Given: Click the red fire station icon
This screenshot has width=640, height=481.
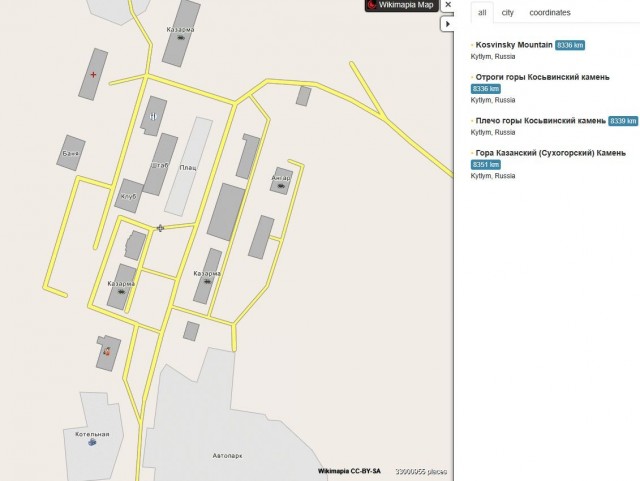Looking at the screenshot, I should point(107,351).
